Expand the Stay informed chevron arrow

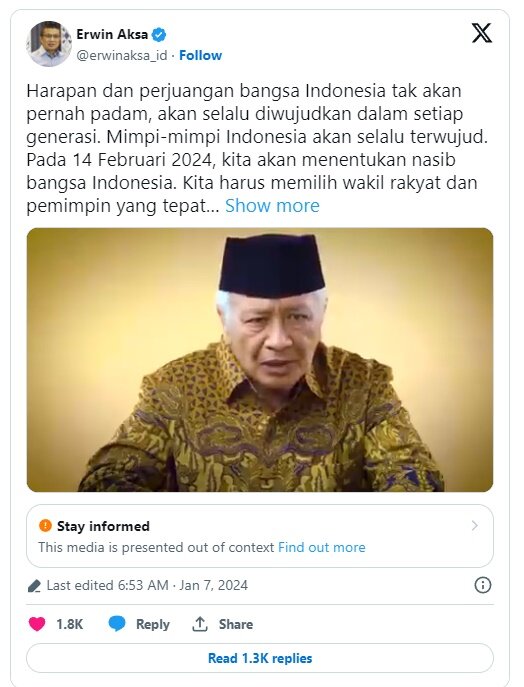474,525
